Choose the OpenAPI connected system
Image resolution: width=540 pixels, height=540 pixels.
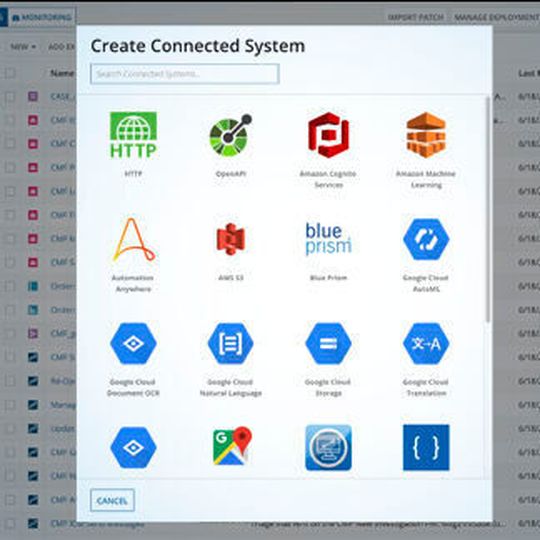(231, 135)
